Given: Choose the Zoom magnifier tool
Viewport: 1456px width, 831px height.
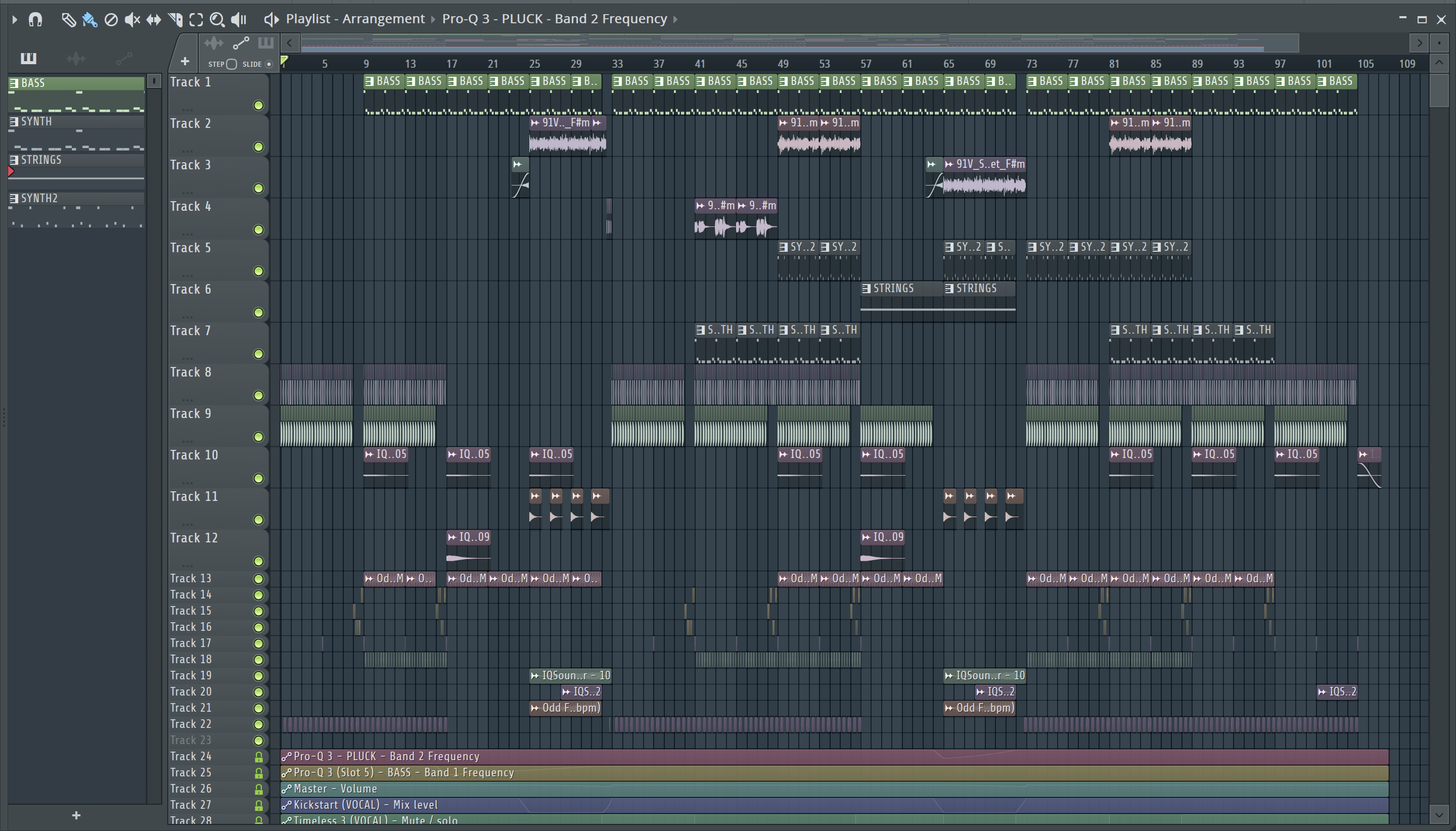Looking at the screenshot, I should pos(217,20).
